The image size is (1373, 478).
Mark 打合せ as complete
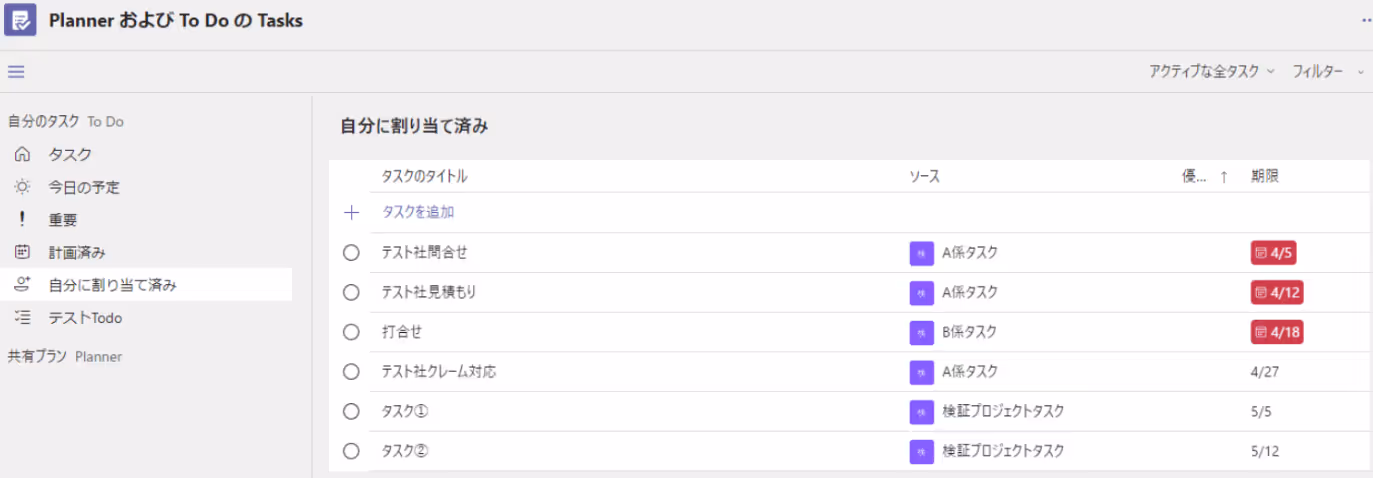click(351, 332)
